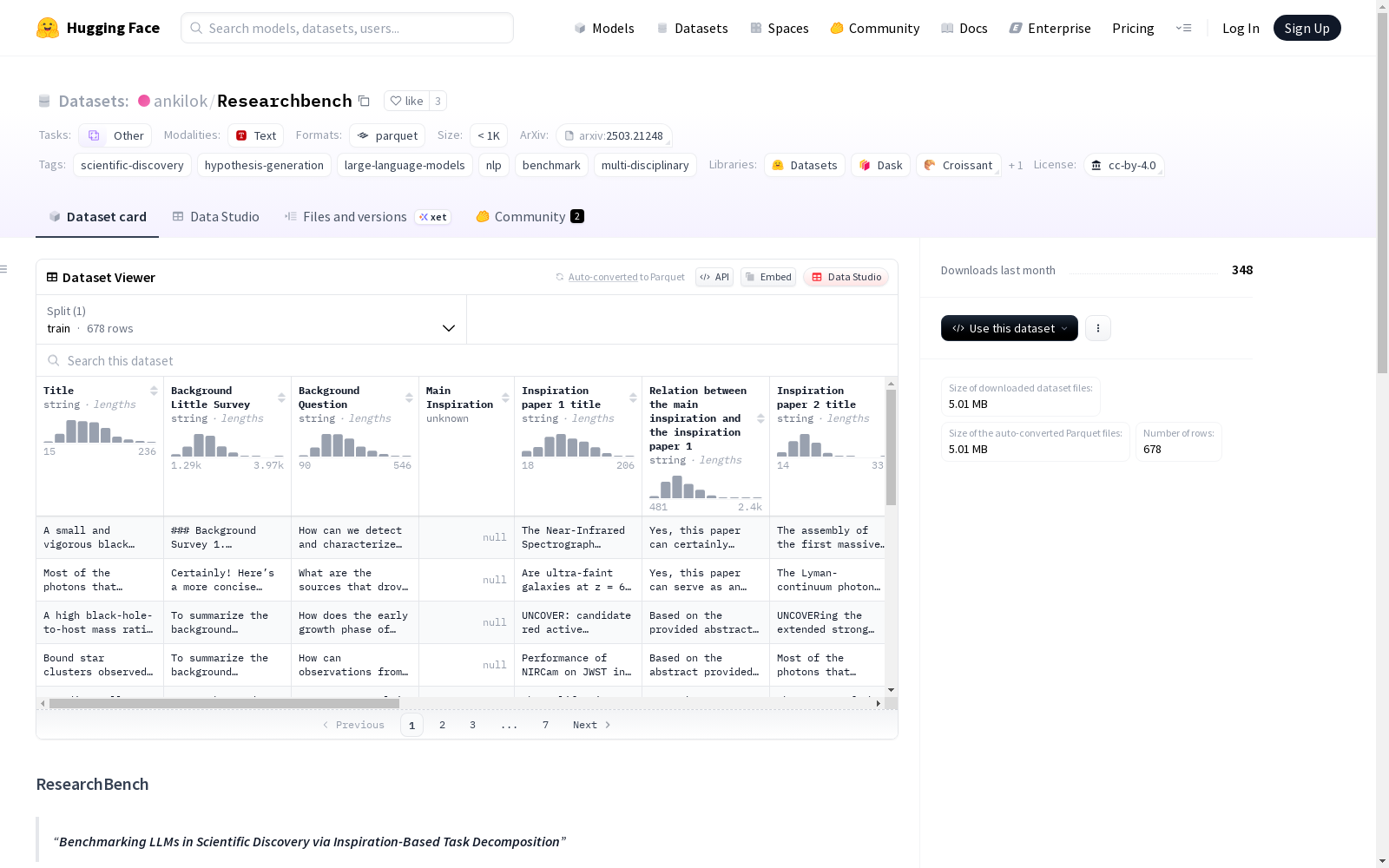This screenshot has height=868, width=1389.
Task: Select the scientific-discovery tag
Action: coord(132,165)
